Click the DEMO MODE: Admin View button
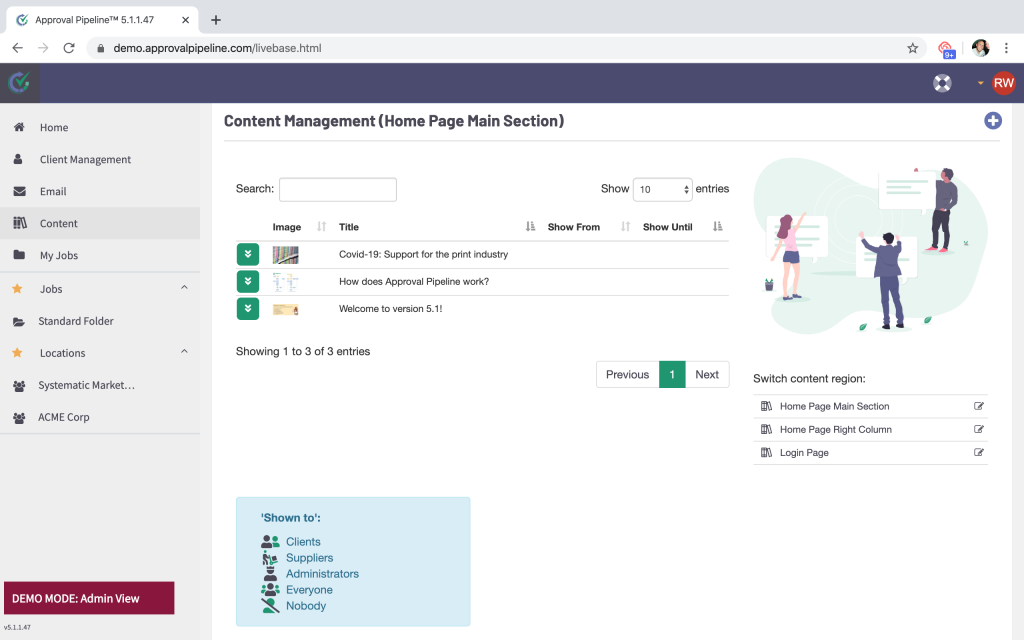 89,598
